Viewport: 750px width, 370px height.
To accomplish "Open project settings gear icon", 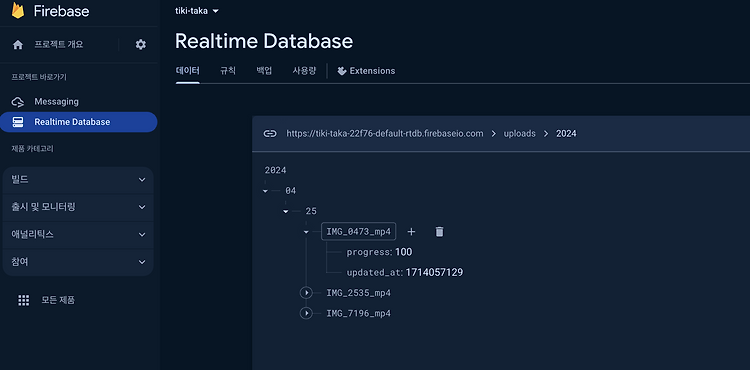I will [x=141, y=44].
